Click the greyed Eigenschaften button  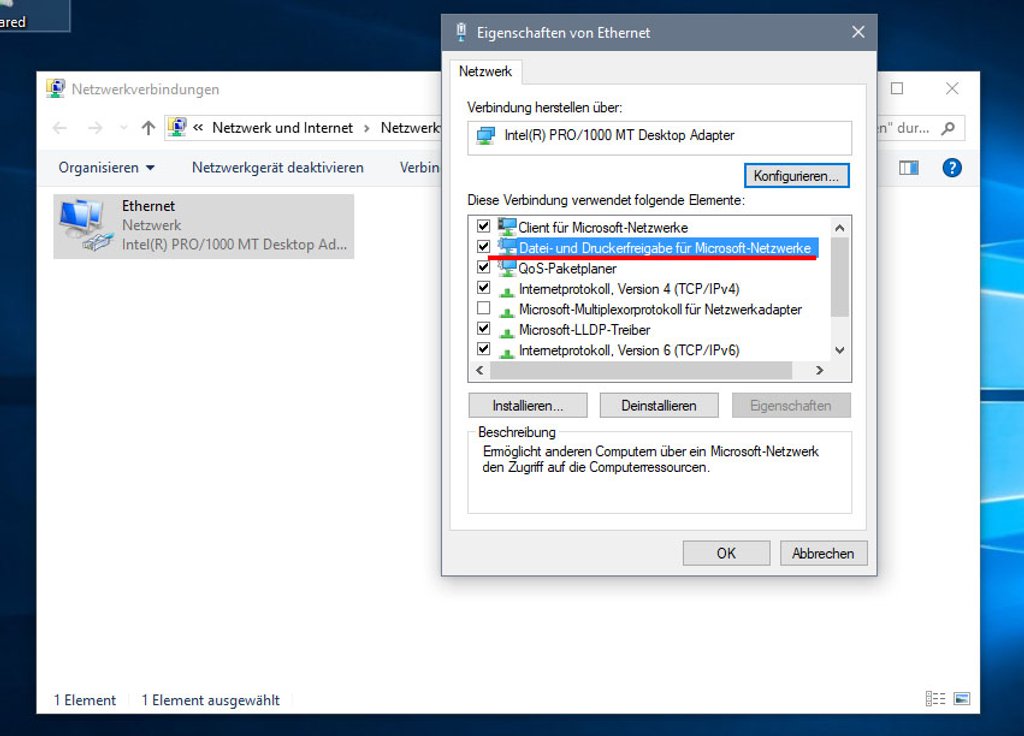(x=791, y=406)
